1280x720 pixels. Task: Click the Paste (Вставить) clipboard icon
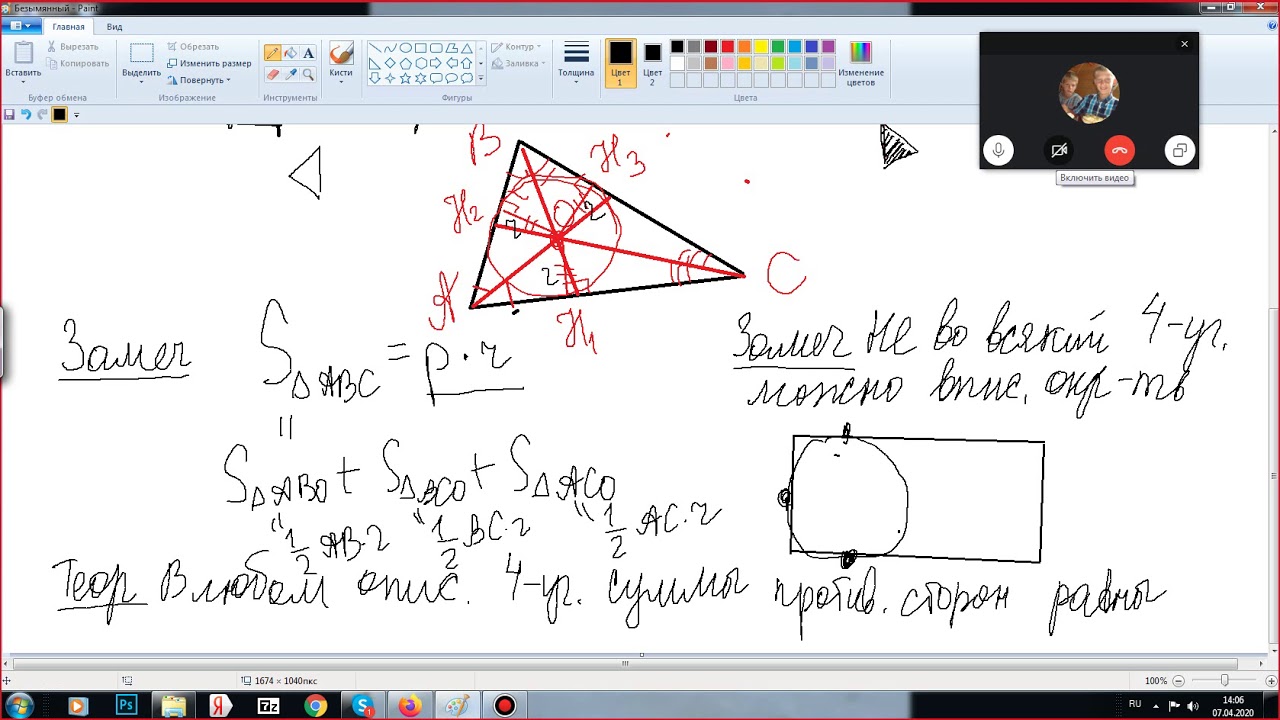pos(23,53)
